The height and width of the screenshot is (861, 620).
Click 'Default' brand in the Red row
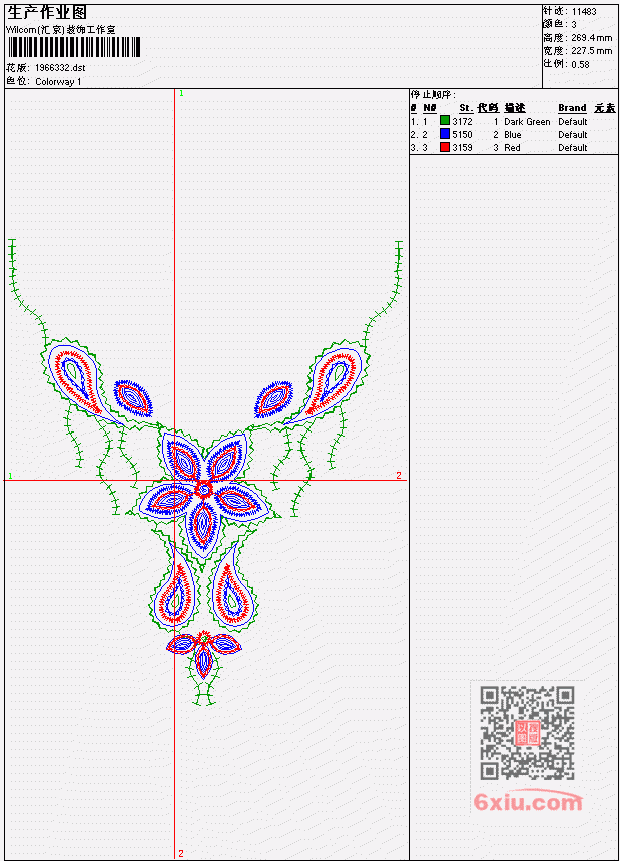(x=572, y=147)
